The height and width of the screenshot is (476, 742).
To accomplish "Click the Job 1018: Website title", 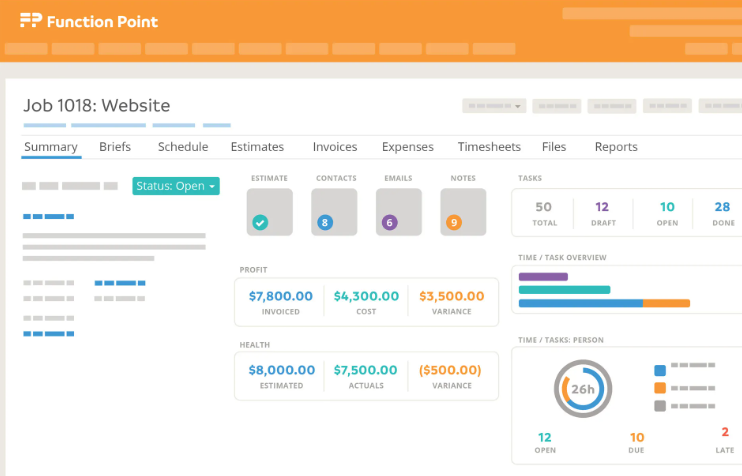I will pyautogui.click(x=97, y=106).
